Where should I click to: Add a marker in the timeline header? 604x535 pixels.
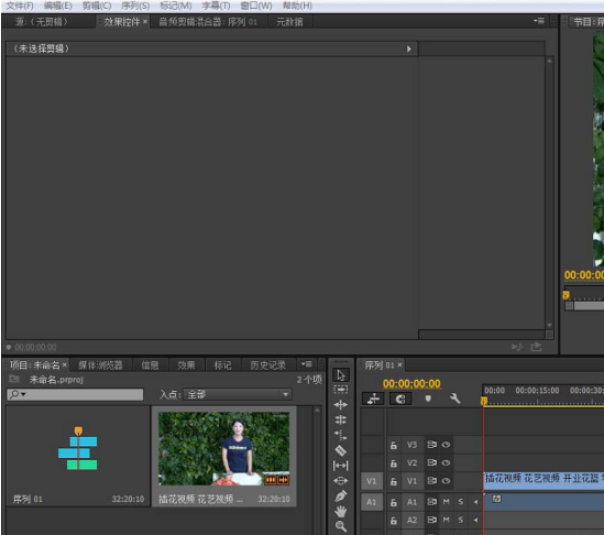(x=428, y=398)
